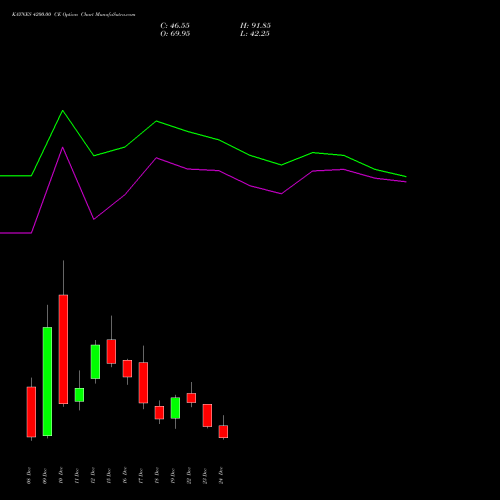Click the 22 Dec date label

click(x=189, y=476)
